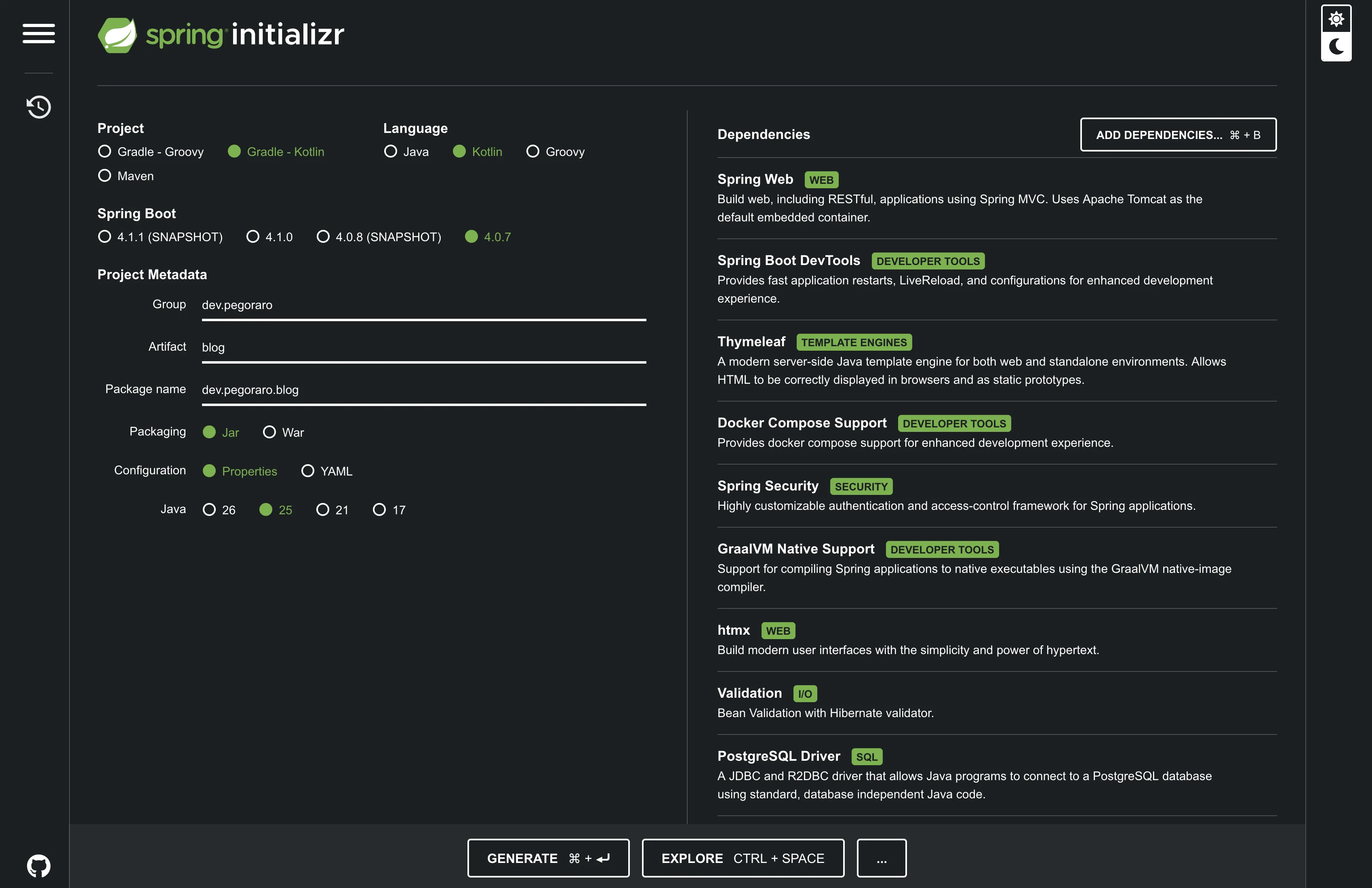Viewport: 1372px width, 888px height.
Task: Select Java version 26
Action: point(219,510)
